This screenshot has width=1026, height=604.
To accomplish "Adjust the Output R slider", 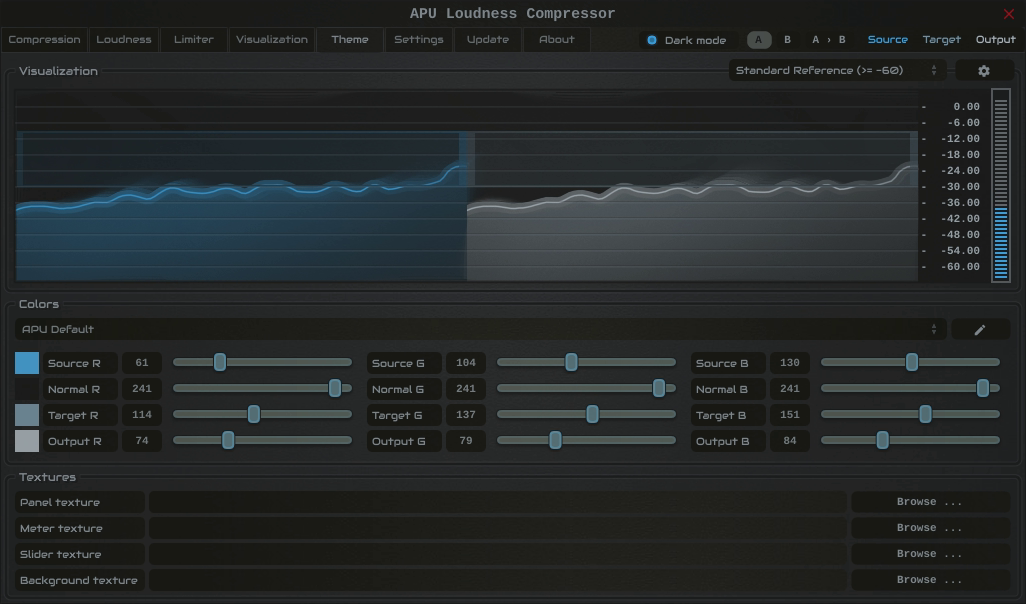I will tap(262, 440).
